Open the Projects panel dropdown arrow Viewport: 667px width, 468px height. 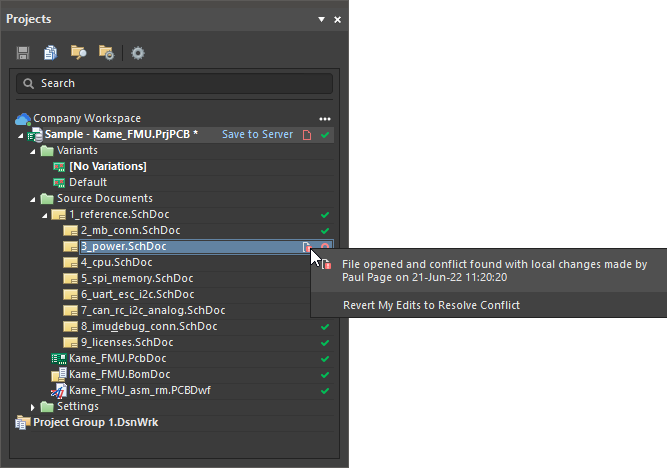coord(321,19)
